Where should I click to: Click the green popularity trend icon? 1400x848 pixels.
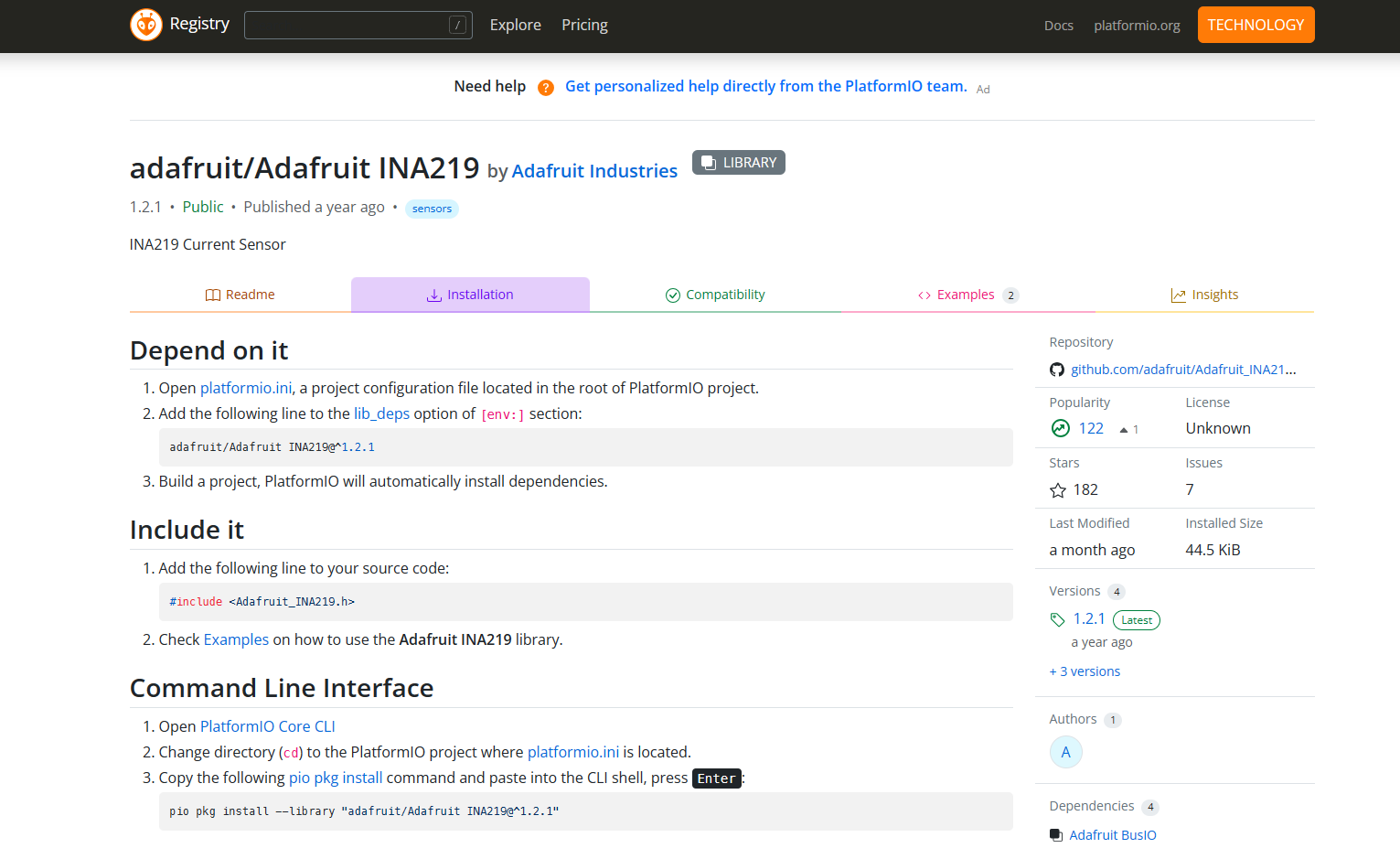click(1061, 428)
